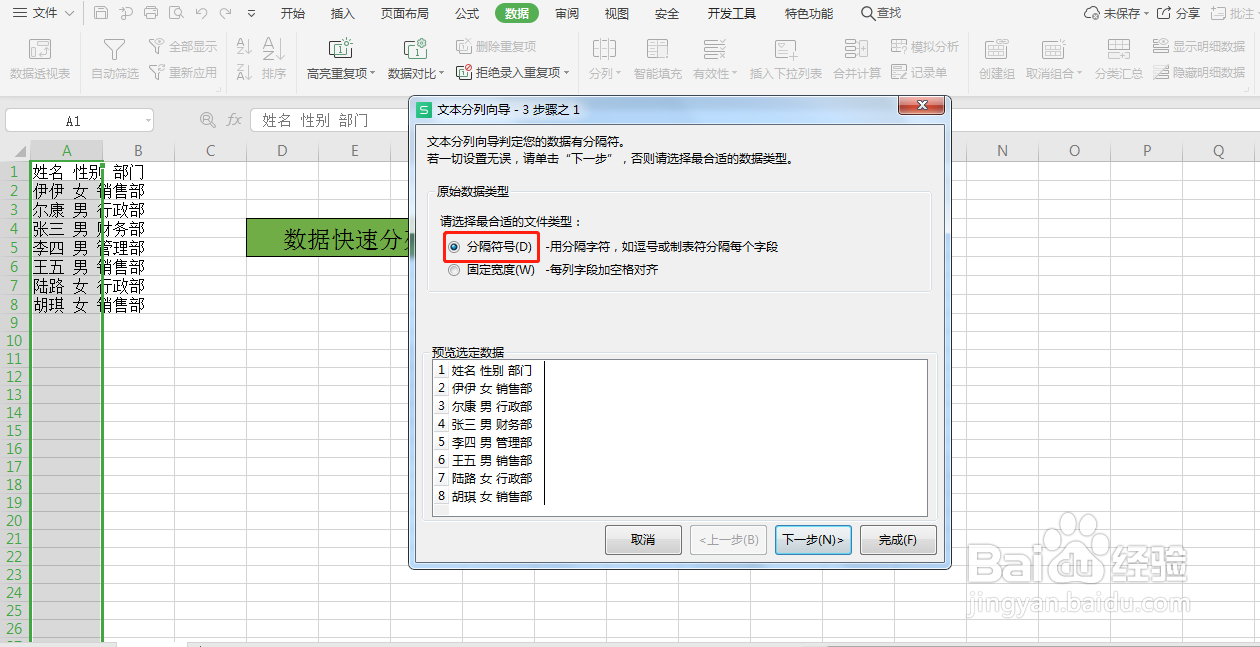The image size is (1260, 647).
Task: Click the 取消 cancel button
Action: coord(643,540)
